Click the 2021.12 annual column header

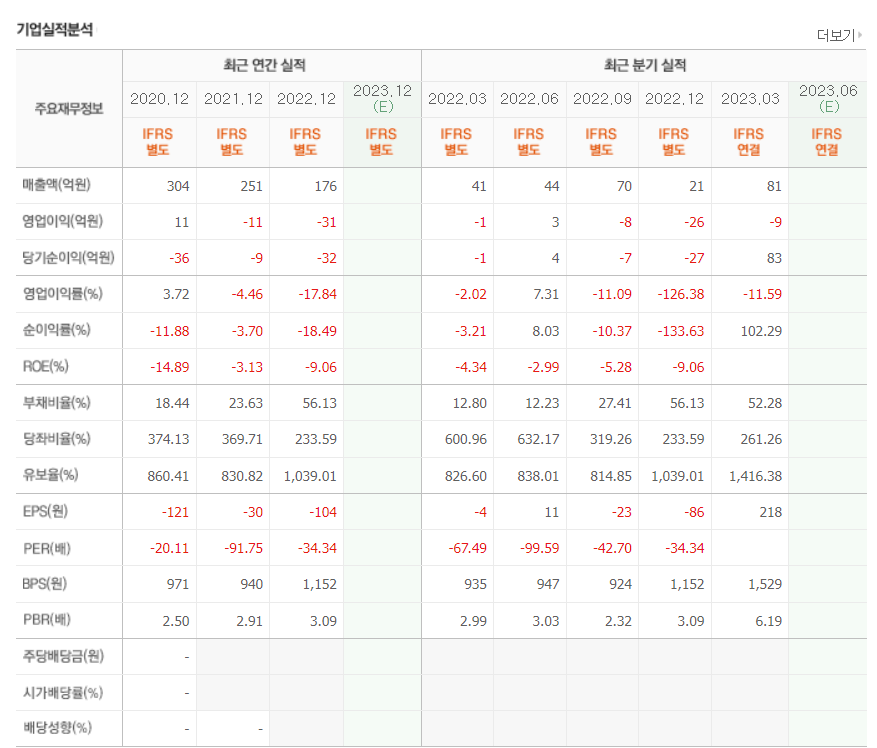tap(233, 99)
